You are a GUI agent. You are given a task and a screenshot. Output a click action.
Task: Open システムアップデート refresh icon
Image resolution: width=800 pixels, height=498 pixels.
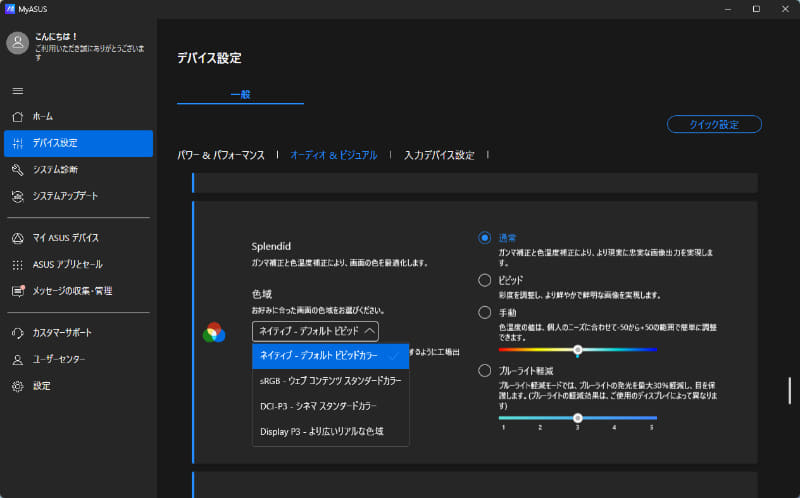(x=17, y=196)
